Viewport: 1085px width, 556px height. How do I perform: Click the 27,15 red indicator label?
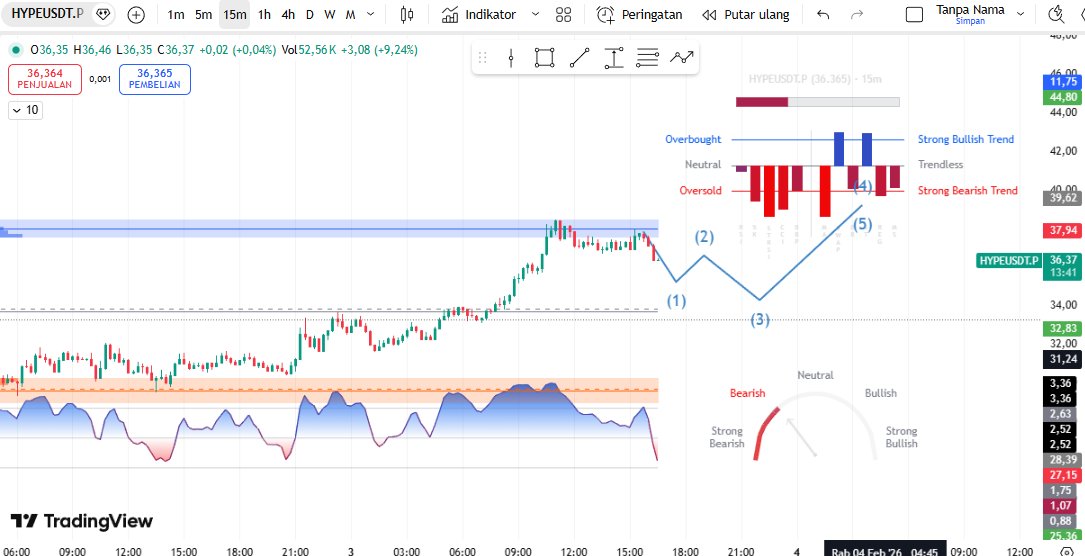click(1062, 474)
